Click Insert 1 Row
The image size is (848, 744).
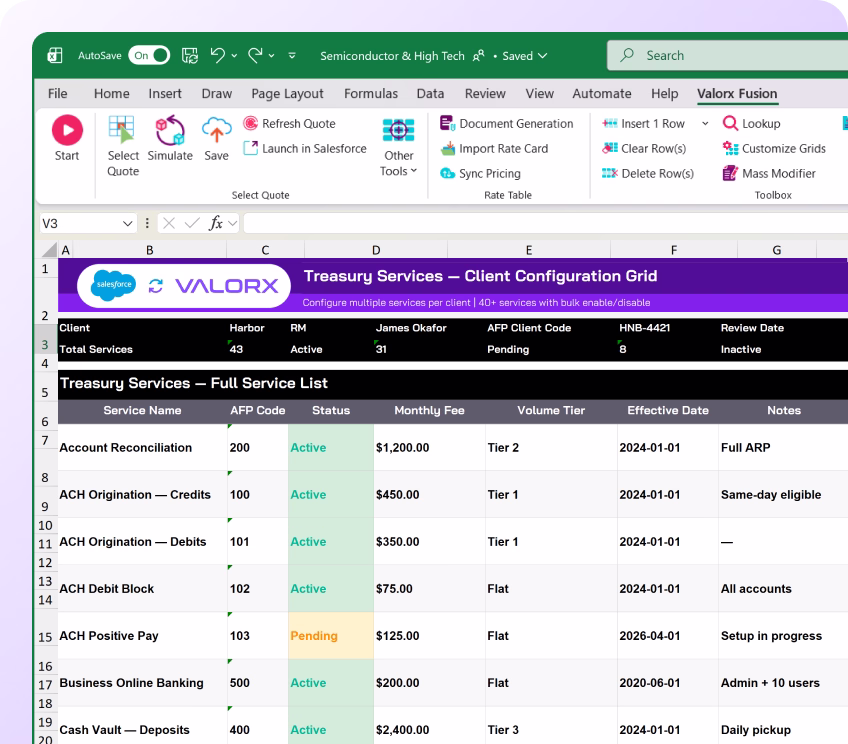point(643,123)
